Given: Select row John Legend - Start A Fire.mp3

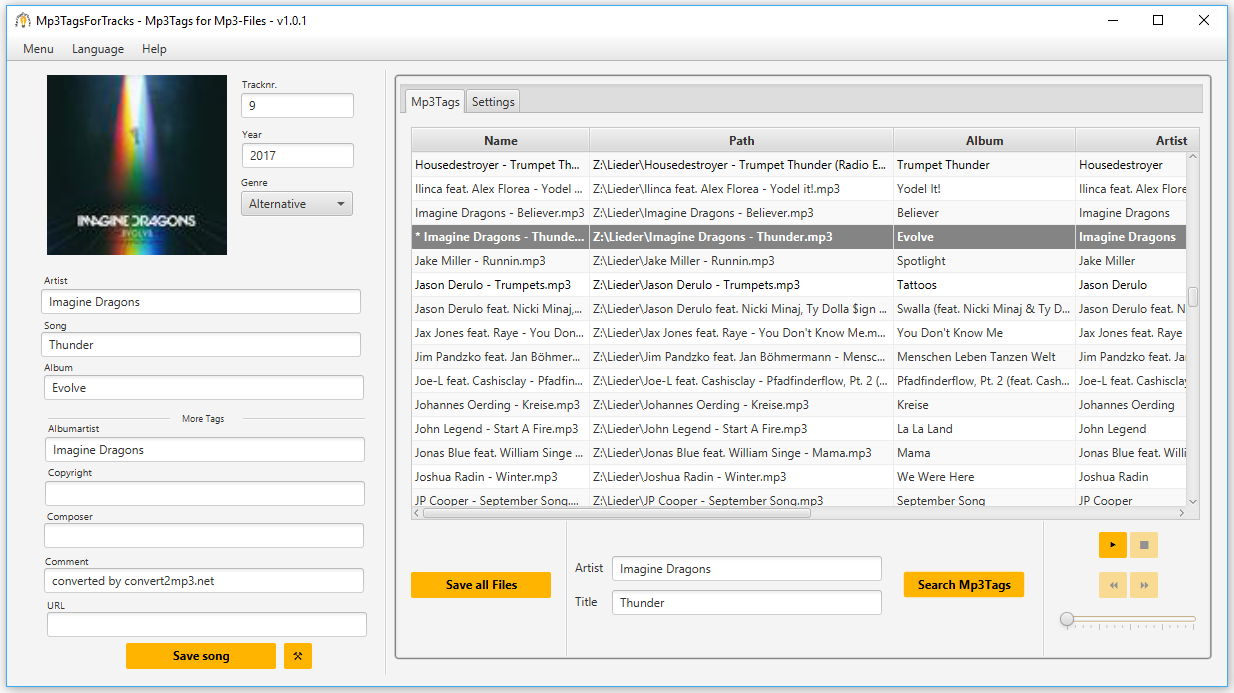Looking at the screenshot, I should 799,429.
